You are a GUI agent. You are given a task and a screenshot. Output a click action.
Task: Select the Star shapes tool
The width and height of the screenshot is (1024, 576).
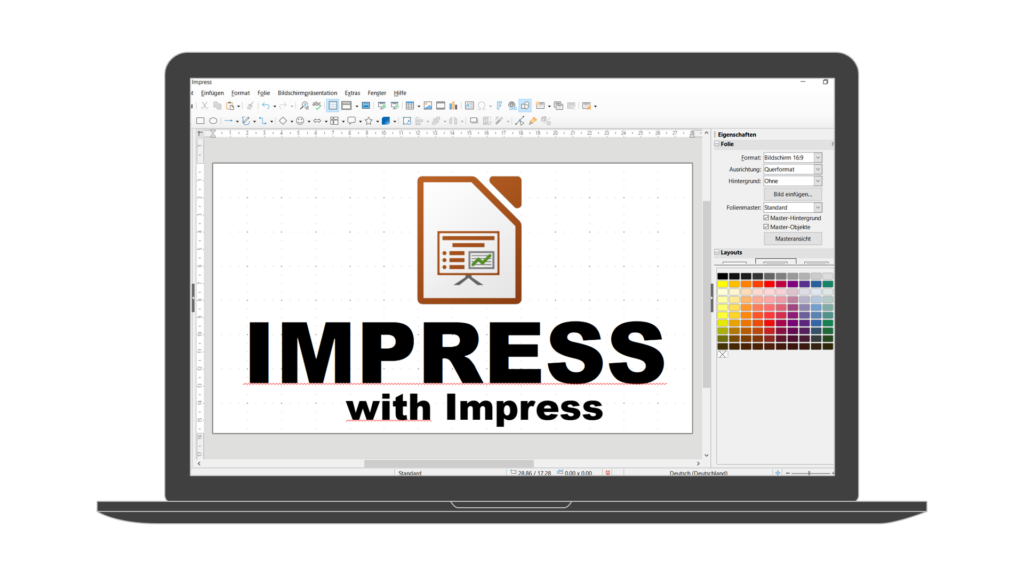point(368,121)
